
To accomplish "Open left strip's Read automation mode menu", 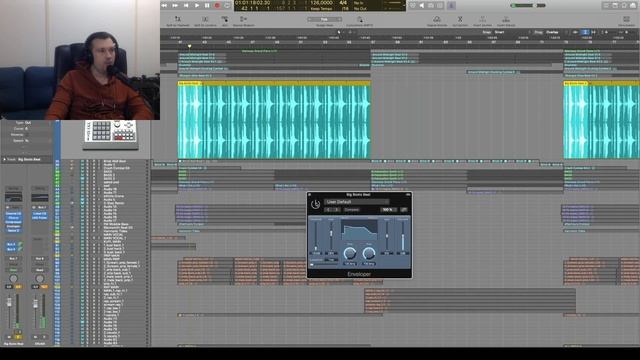I will click(x=13, y=270).
